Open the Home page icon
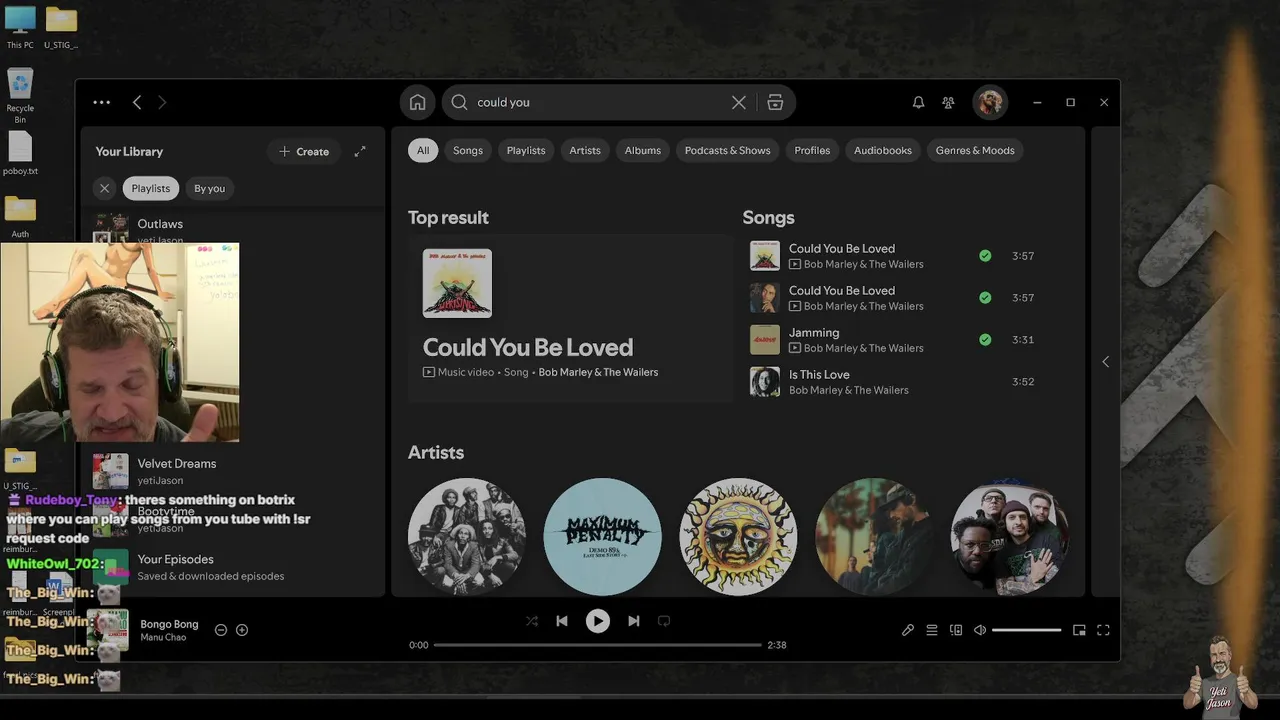Screen dimensions: 1280x720 pos(417,102)
